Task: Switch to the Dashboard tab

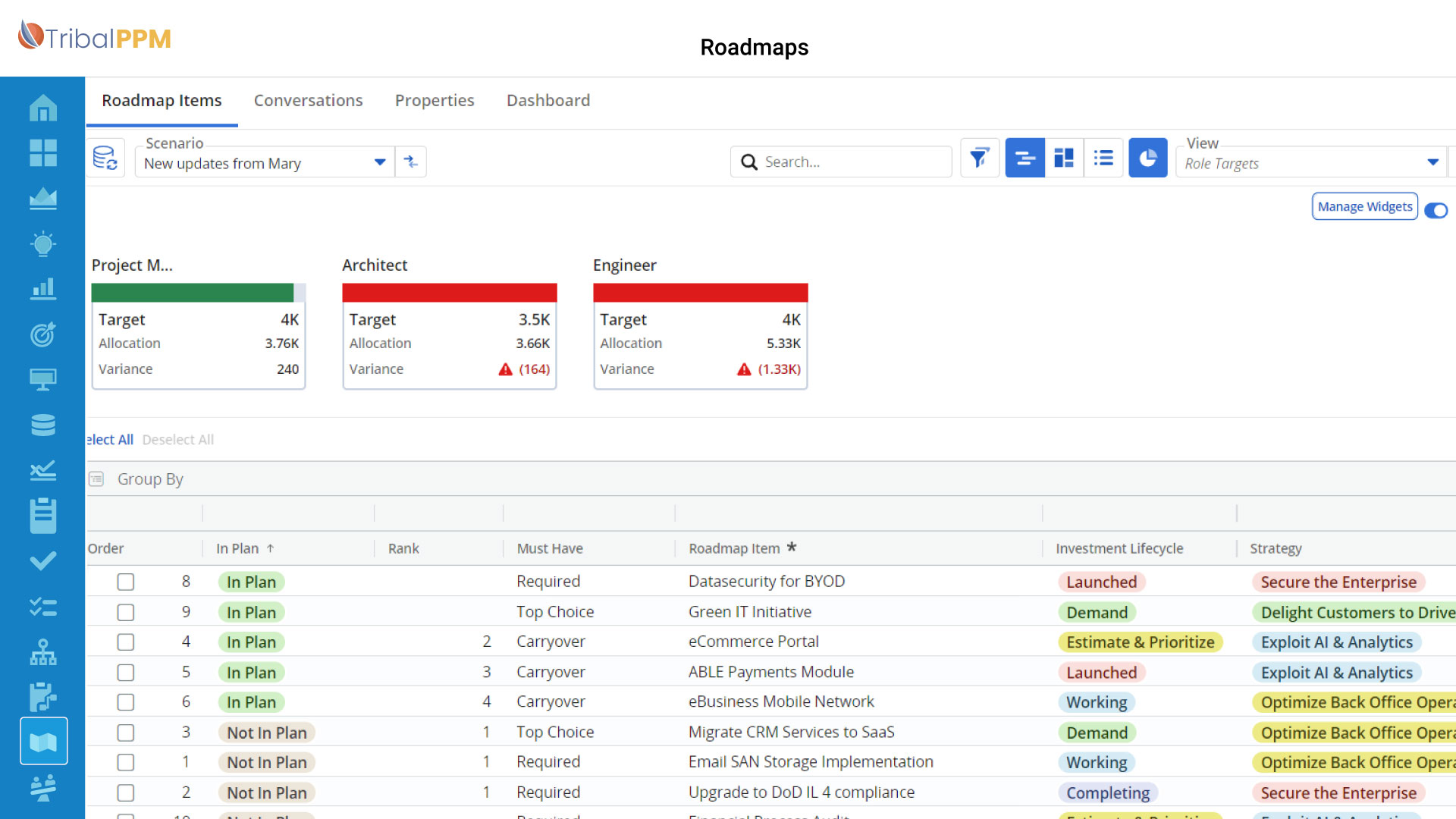Action: click(x=548, y=101)
